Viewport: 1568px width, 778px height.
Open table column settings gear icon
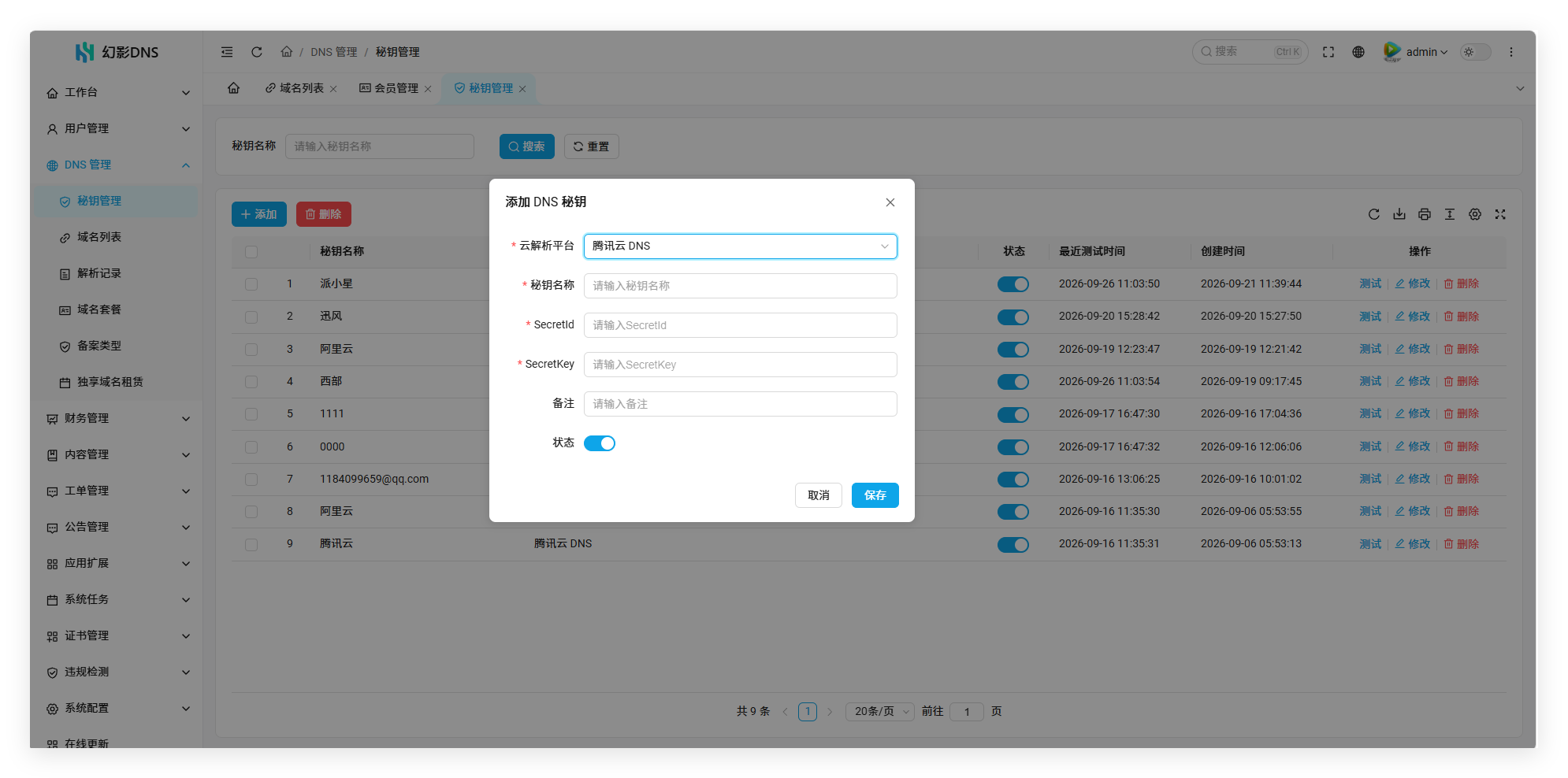pos(1475,214)
